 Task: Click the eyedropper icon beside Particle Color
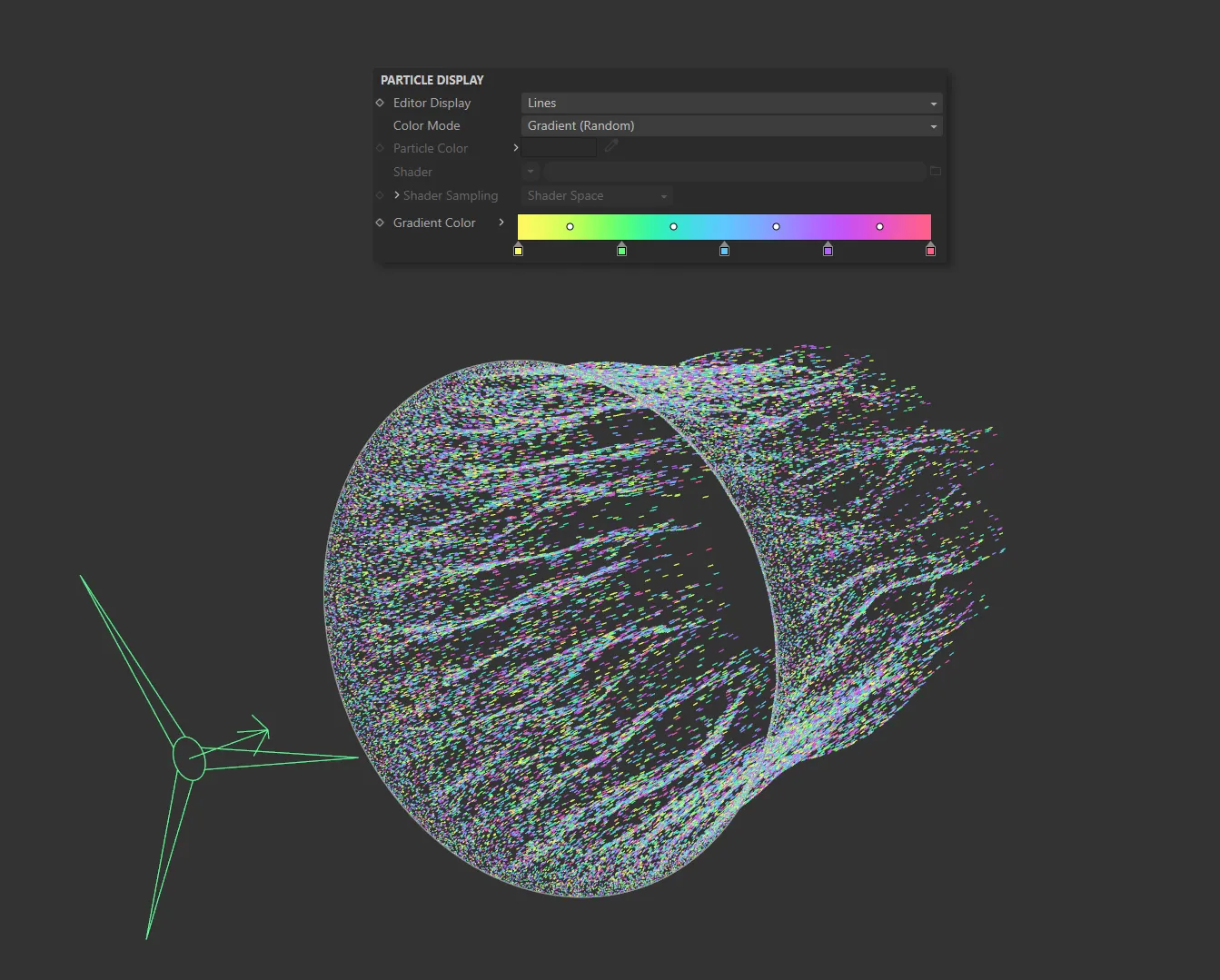tap(610, 145)
